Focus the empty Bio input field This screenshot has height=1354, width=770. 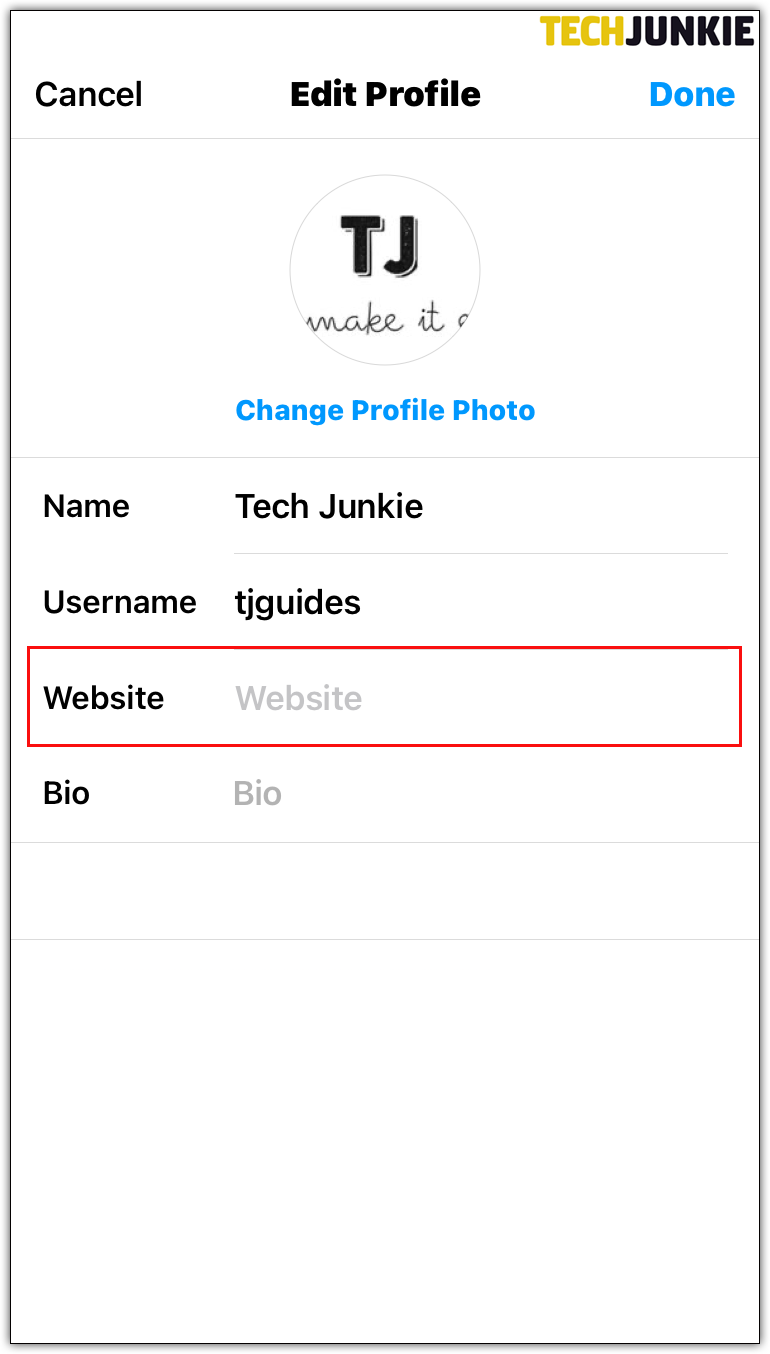pyautogui.click(x=480, y=794)
